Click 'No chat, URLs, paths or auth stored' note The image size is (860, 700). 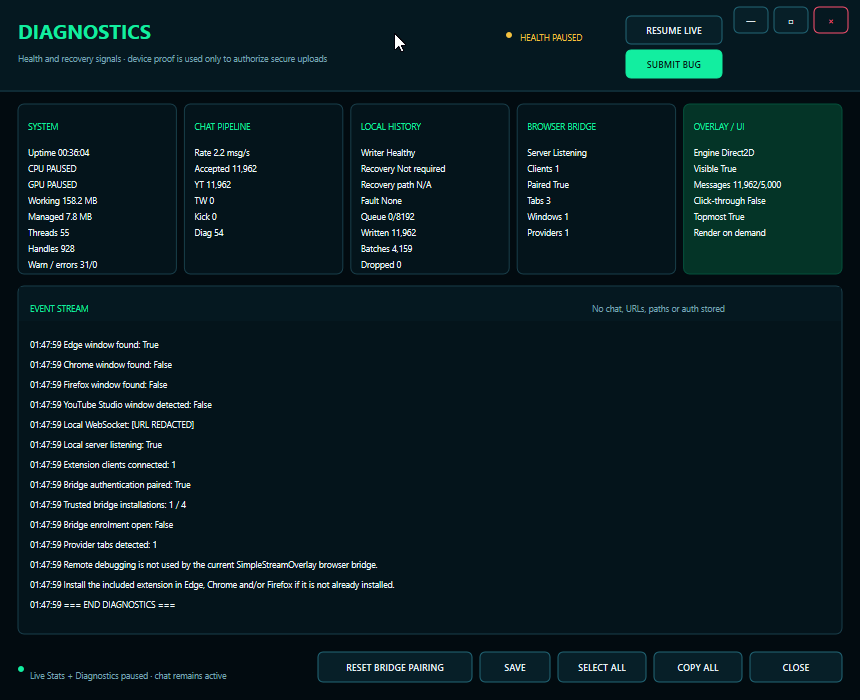pyautogui.click(x=658, y=309)
